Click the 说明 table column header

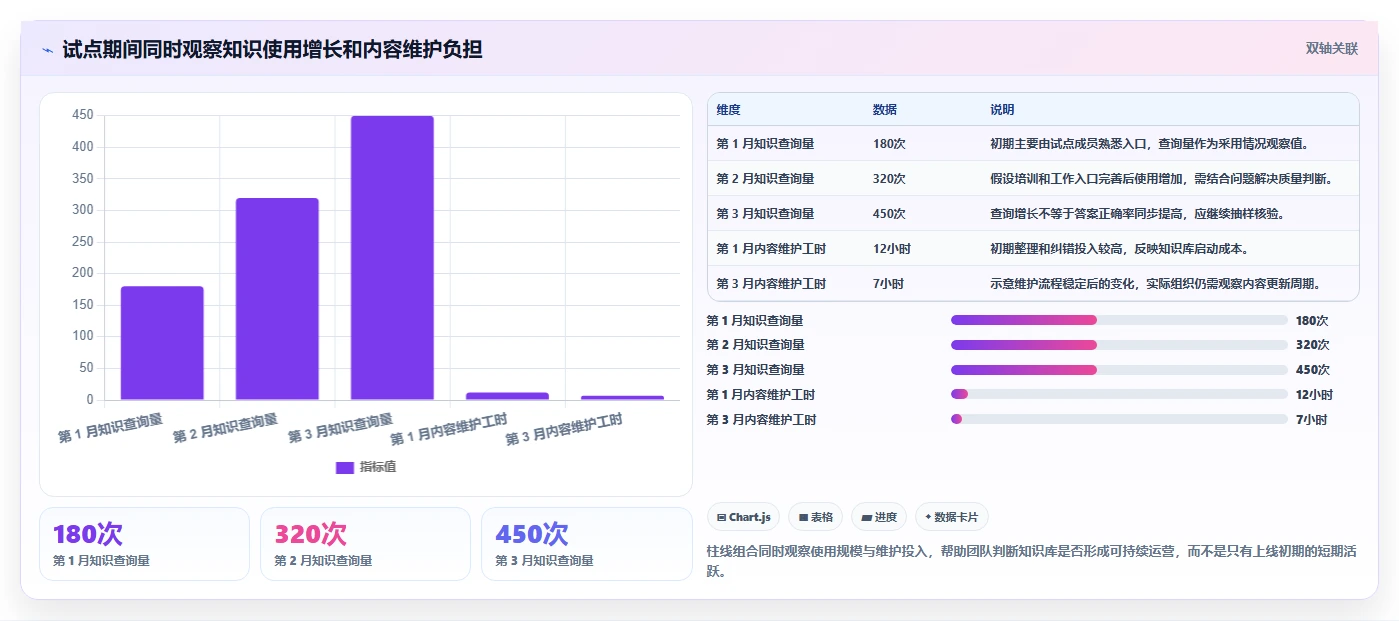pos(1002,110)
